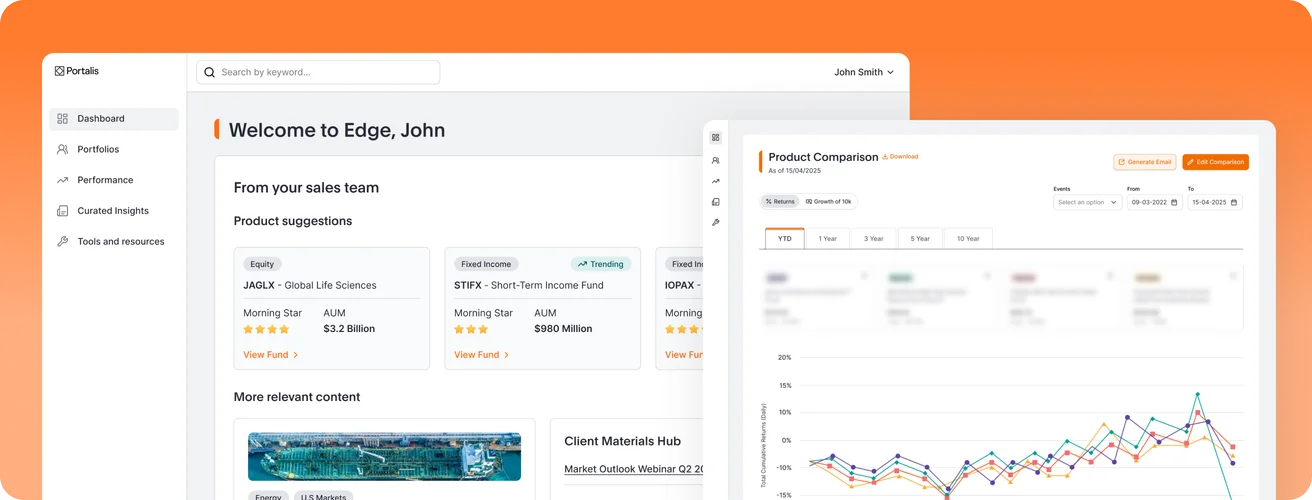
Task: Open Performance in the left sidebar
Action: point(114,180)
